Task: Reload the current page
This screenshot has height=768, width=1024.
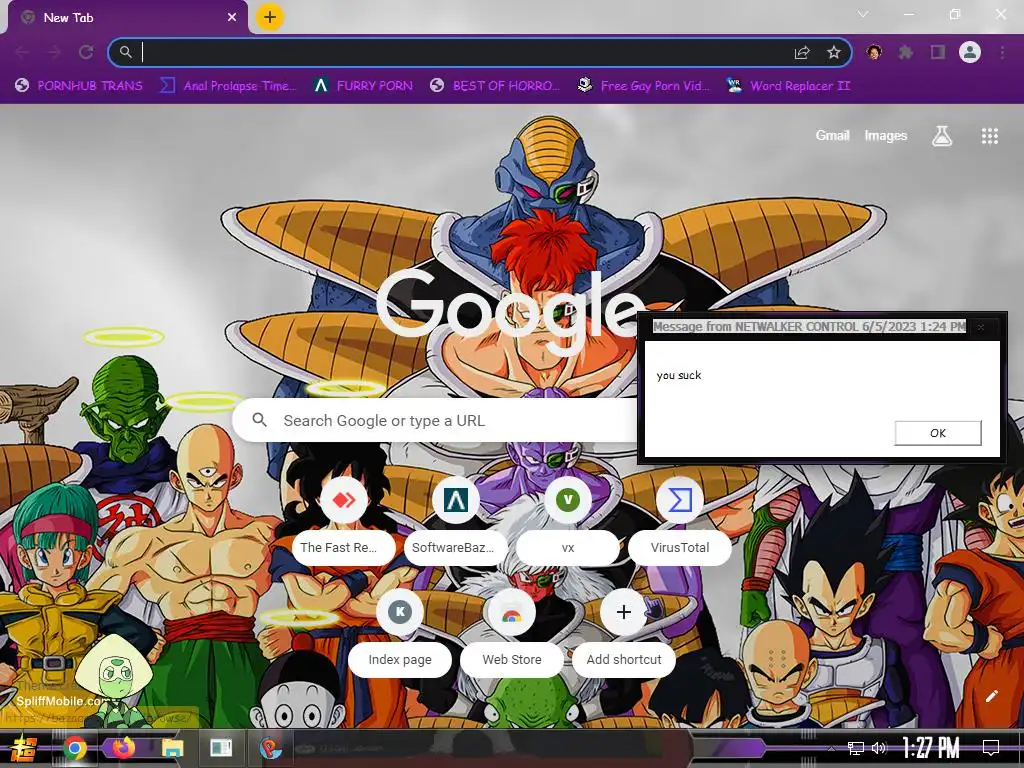Action: (x=86, y=52)
